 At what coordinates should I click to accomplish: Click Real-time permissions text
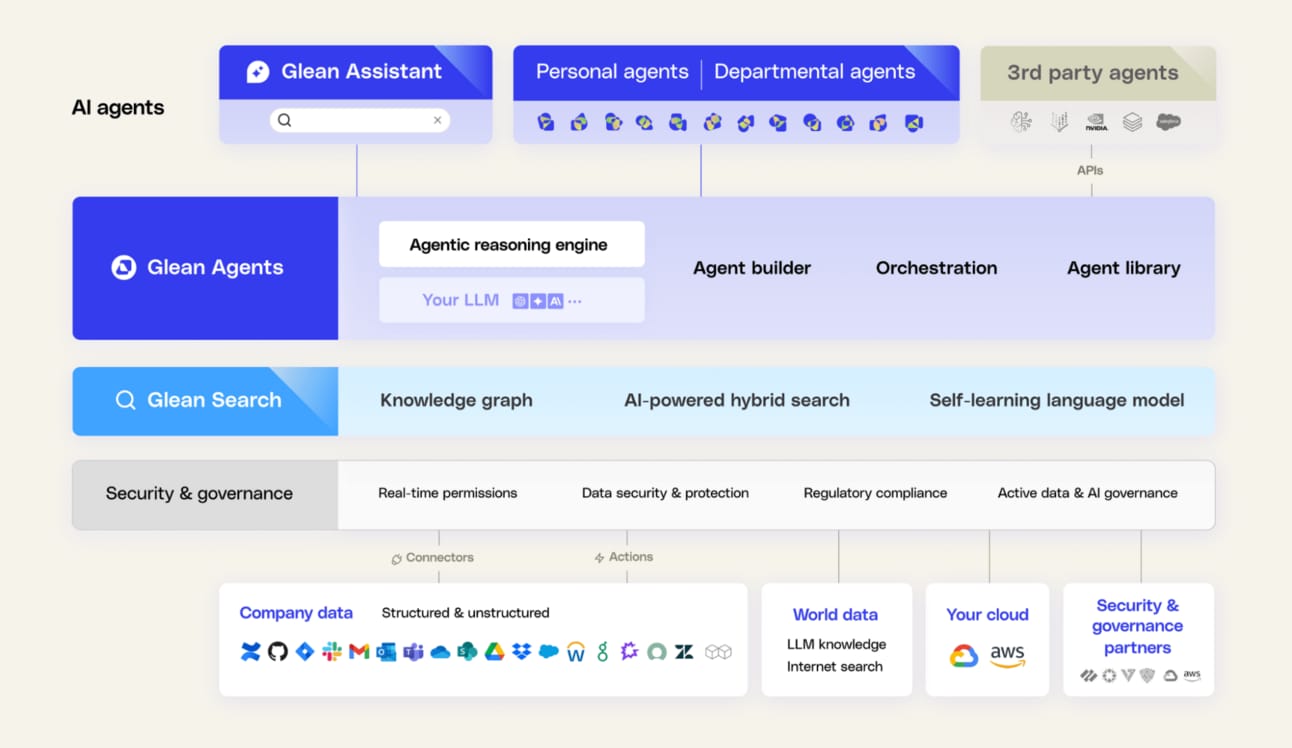pos(448,493)
